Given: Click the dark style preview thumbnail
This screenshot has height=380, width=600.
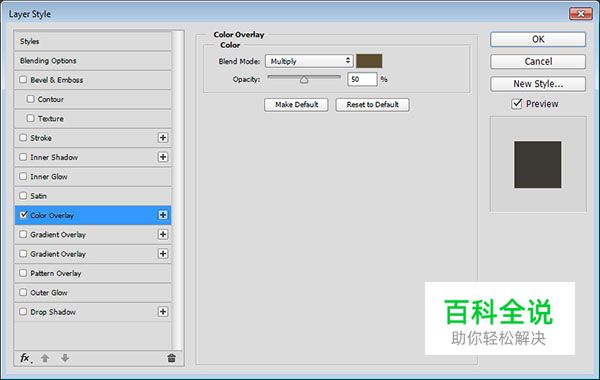Looking at the screenshot, I should tap(538, 165).
